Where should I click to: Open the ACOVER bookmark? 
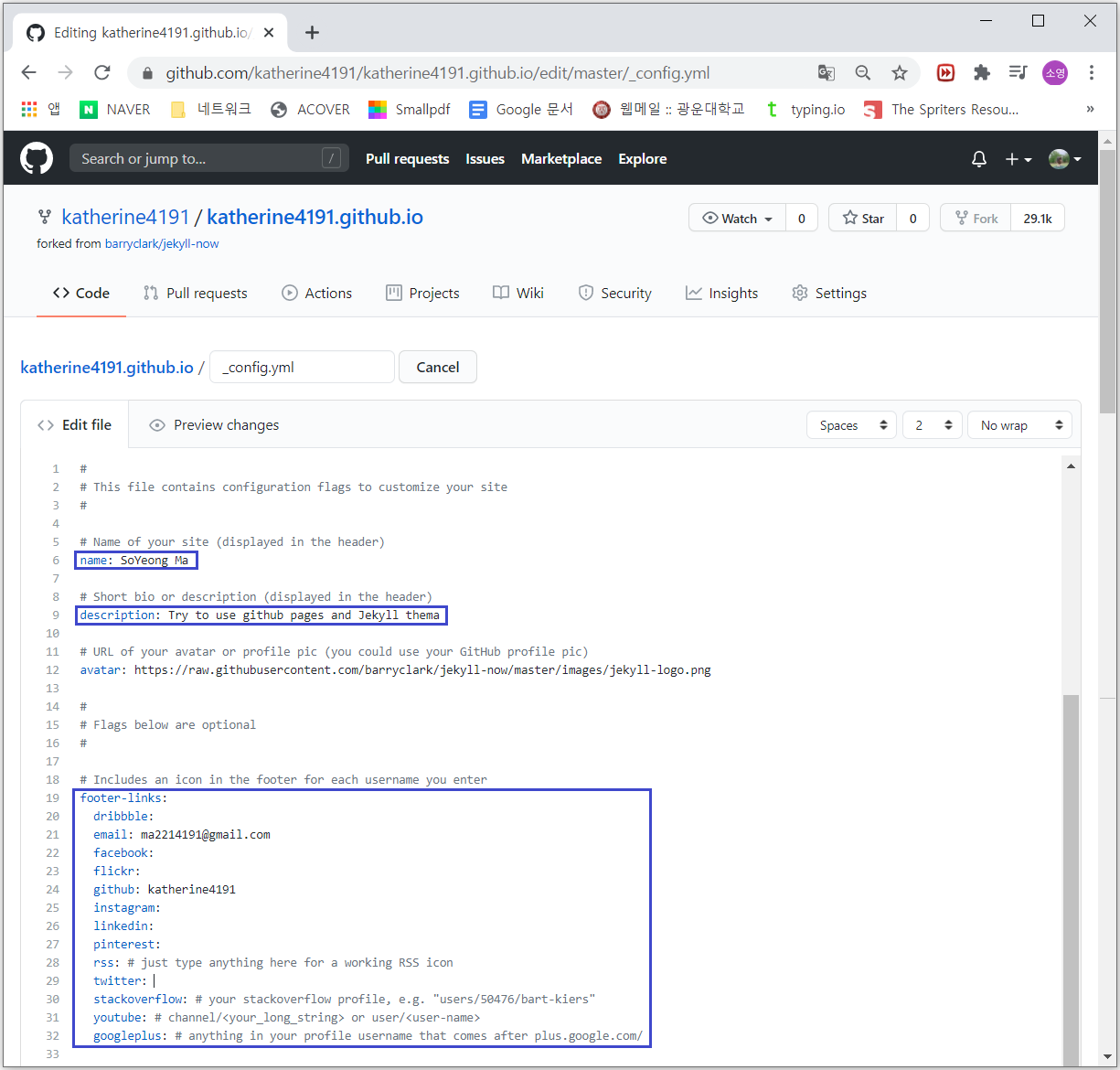(311, 110)
